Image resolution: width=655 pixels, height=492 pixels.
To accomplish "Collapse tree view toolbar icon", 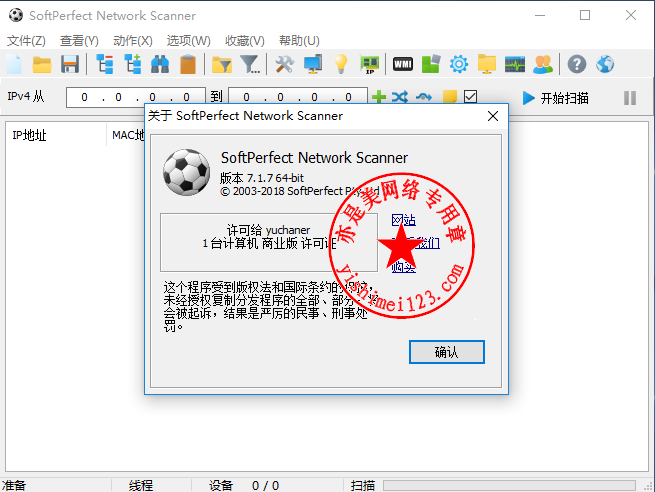I will point(104,64).
